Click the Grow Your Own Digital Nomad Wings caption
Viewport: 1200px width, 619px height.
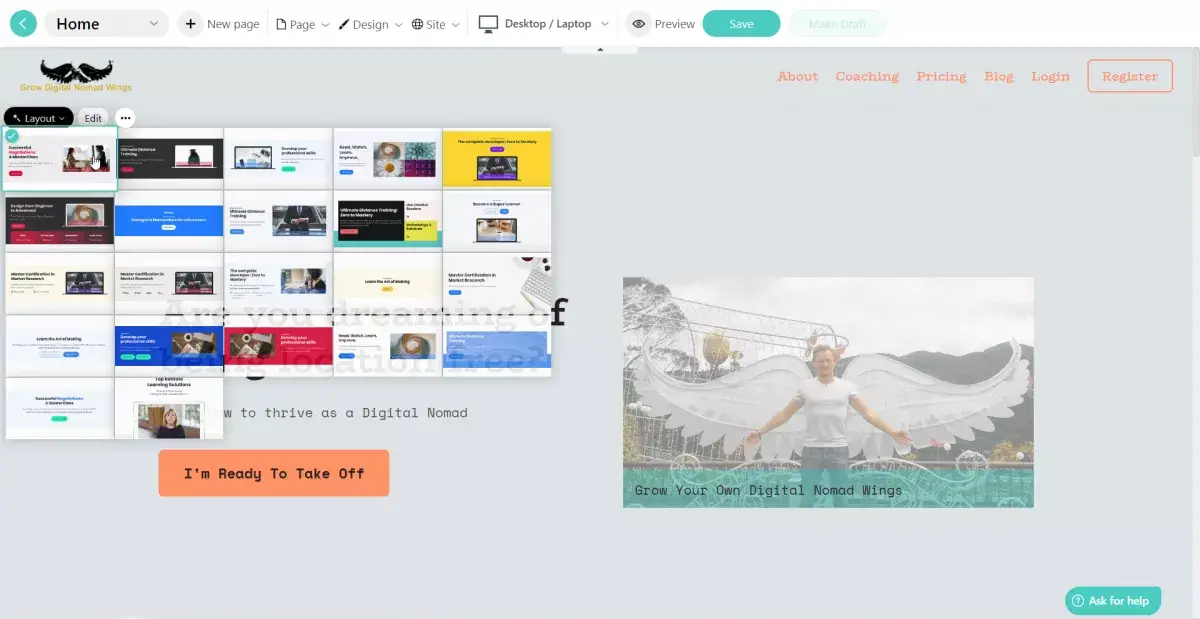(768, 490)
